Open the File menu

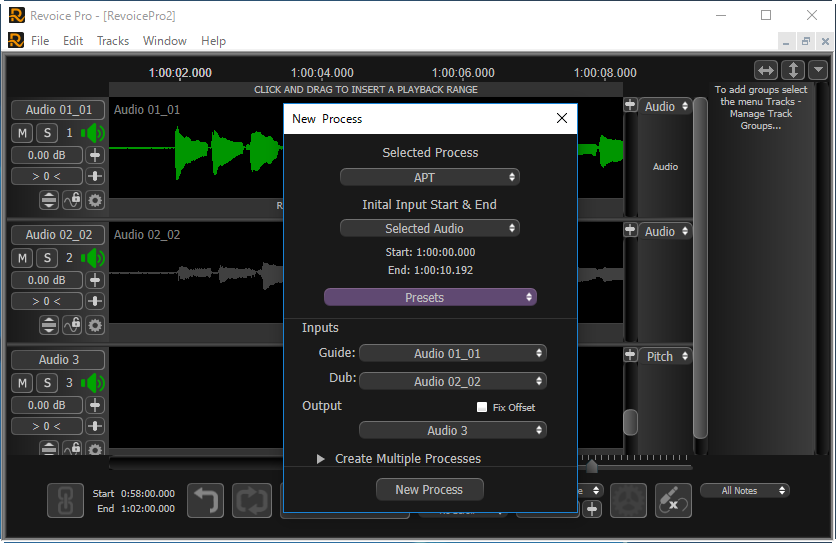pyautogui.click(x=40, y=41)
